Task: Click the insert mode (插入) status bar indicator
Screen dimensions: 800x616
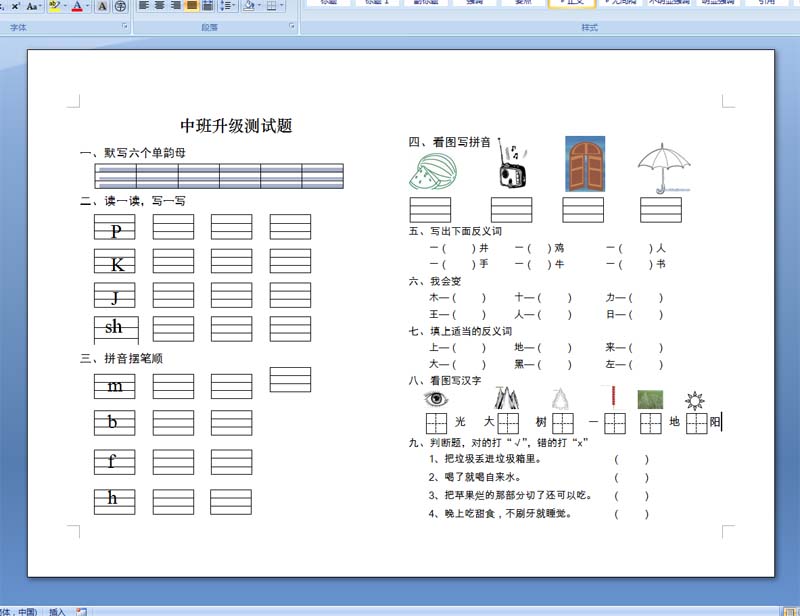Action: 57,611
